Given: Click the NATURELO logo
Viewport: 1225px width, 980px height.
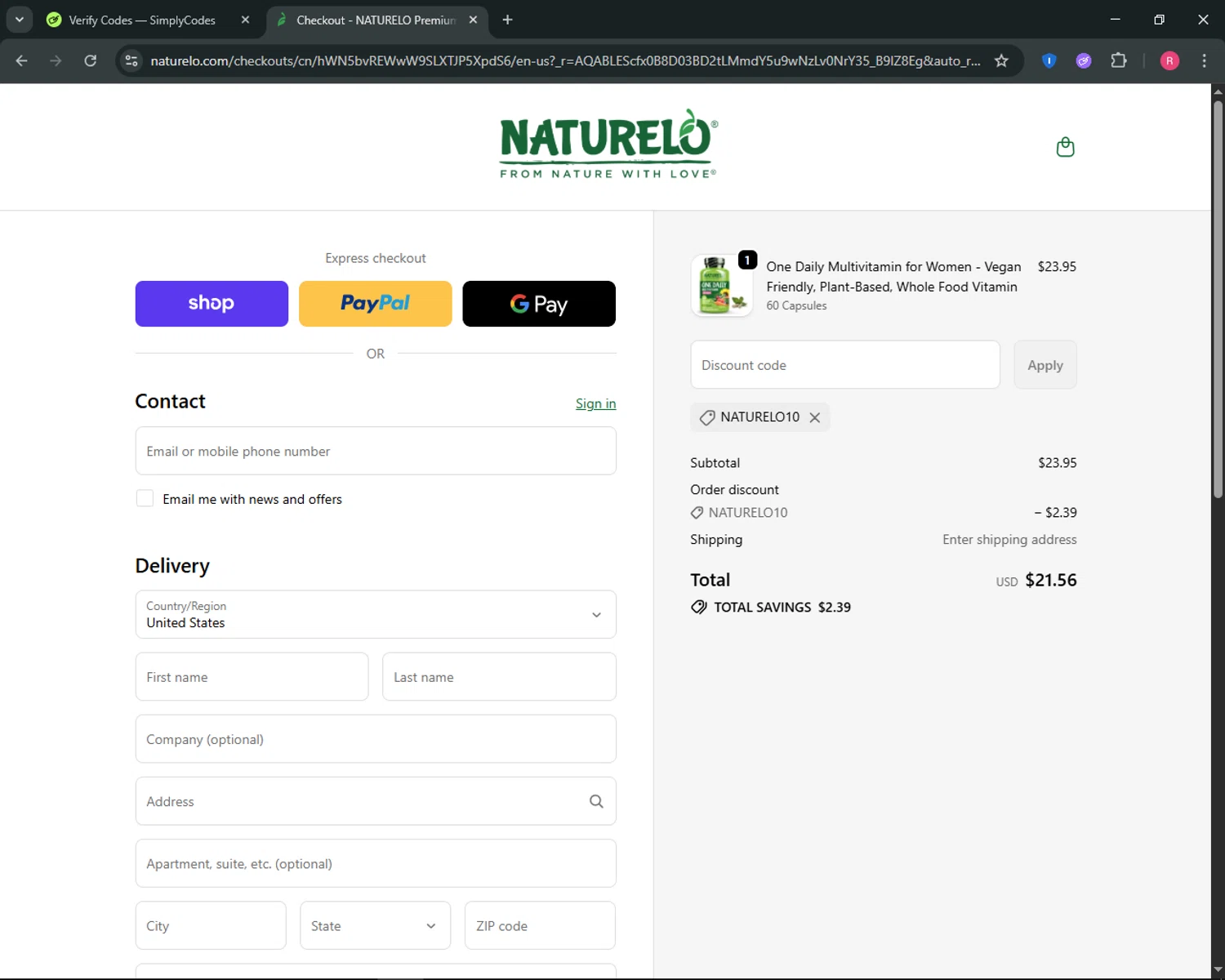Looking at the screenshot, I should pyautogui.click(x=608, y=144).
